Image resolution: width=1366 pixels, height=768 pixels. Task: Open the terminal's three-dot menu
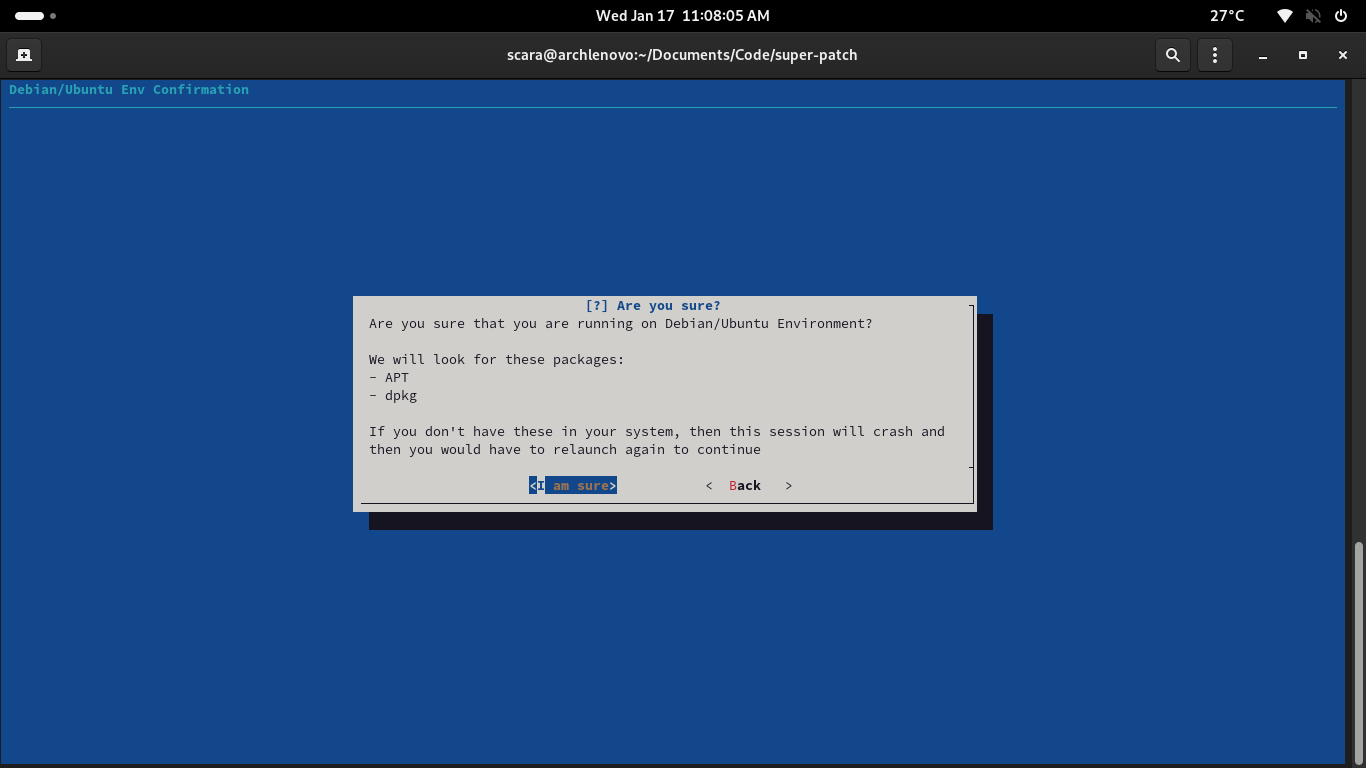1215,55
